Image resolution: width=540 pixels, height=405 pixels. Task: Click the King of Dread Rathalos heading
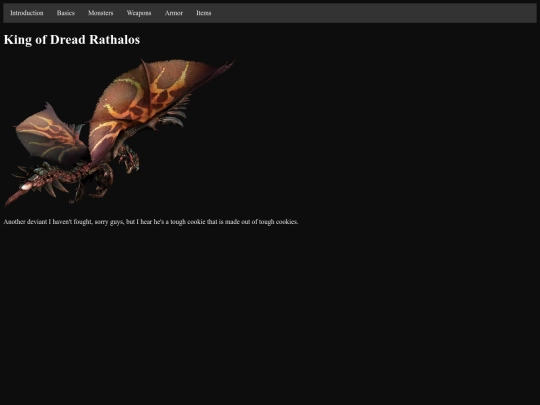pyautogui.click(x=72, y=40)
